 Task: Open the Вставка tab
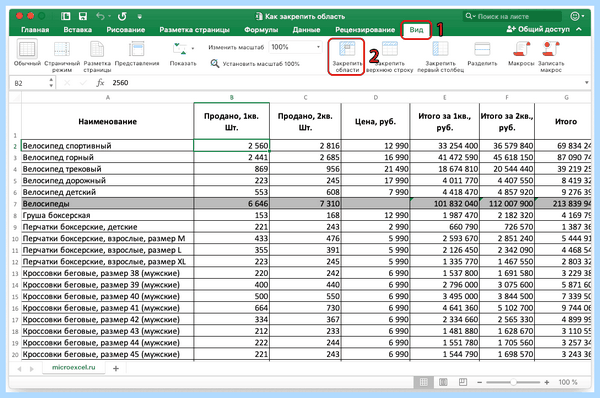click(78, 29)
